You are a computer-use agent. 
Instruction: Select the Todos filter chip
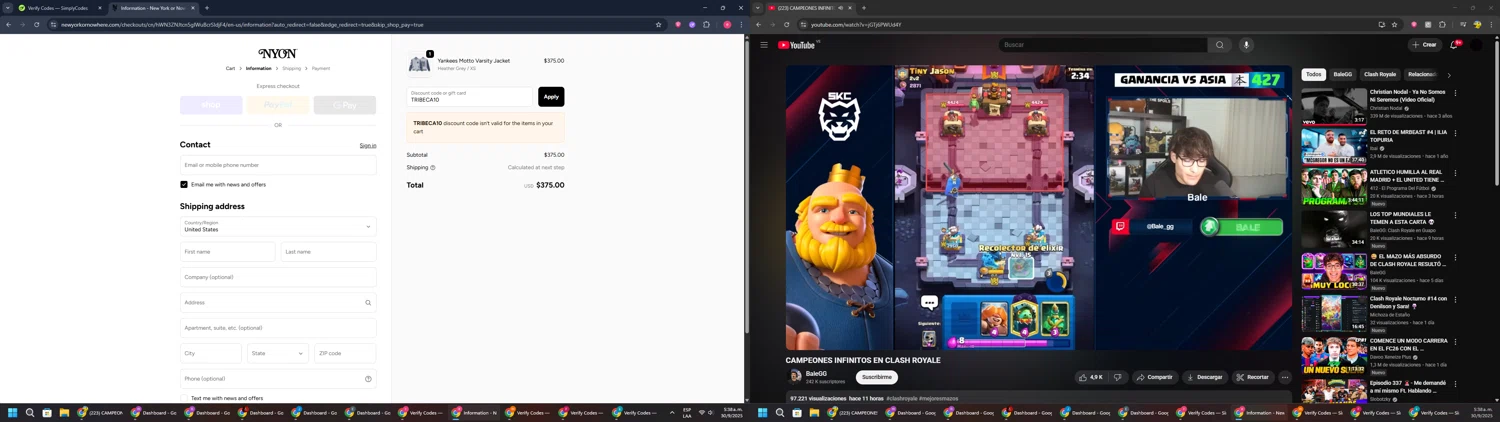tap(1314, 74)
